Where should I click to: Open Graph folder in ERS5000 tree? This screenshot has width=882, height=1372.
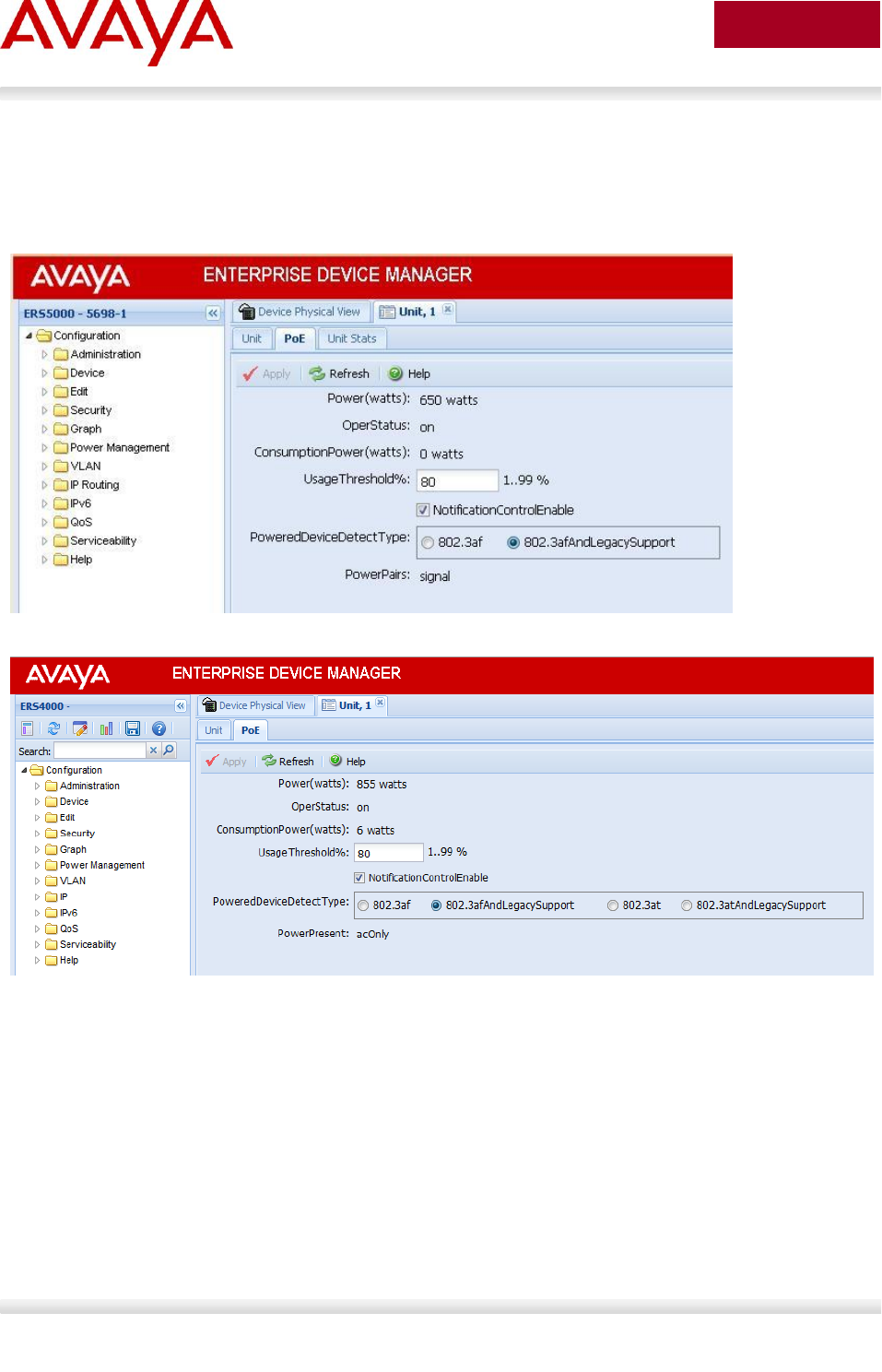78,429
